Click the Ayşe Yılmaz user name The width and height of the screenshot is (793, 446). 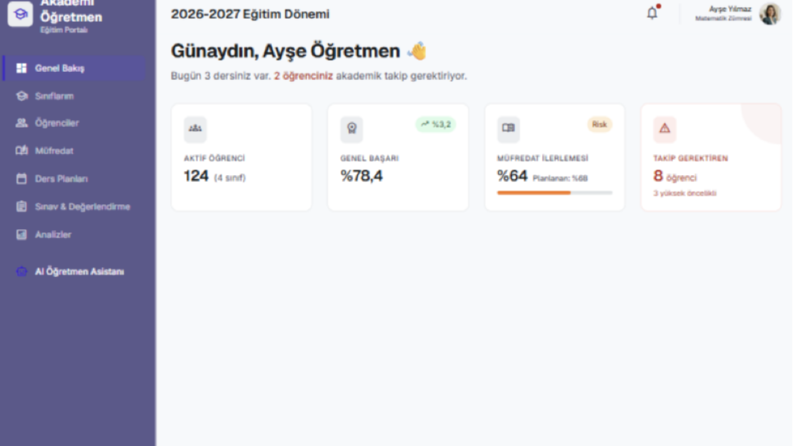click(x=730, y=9)
